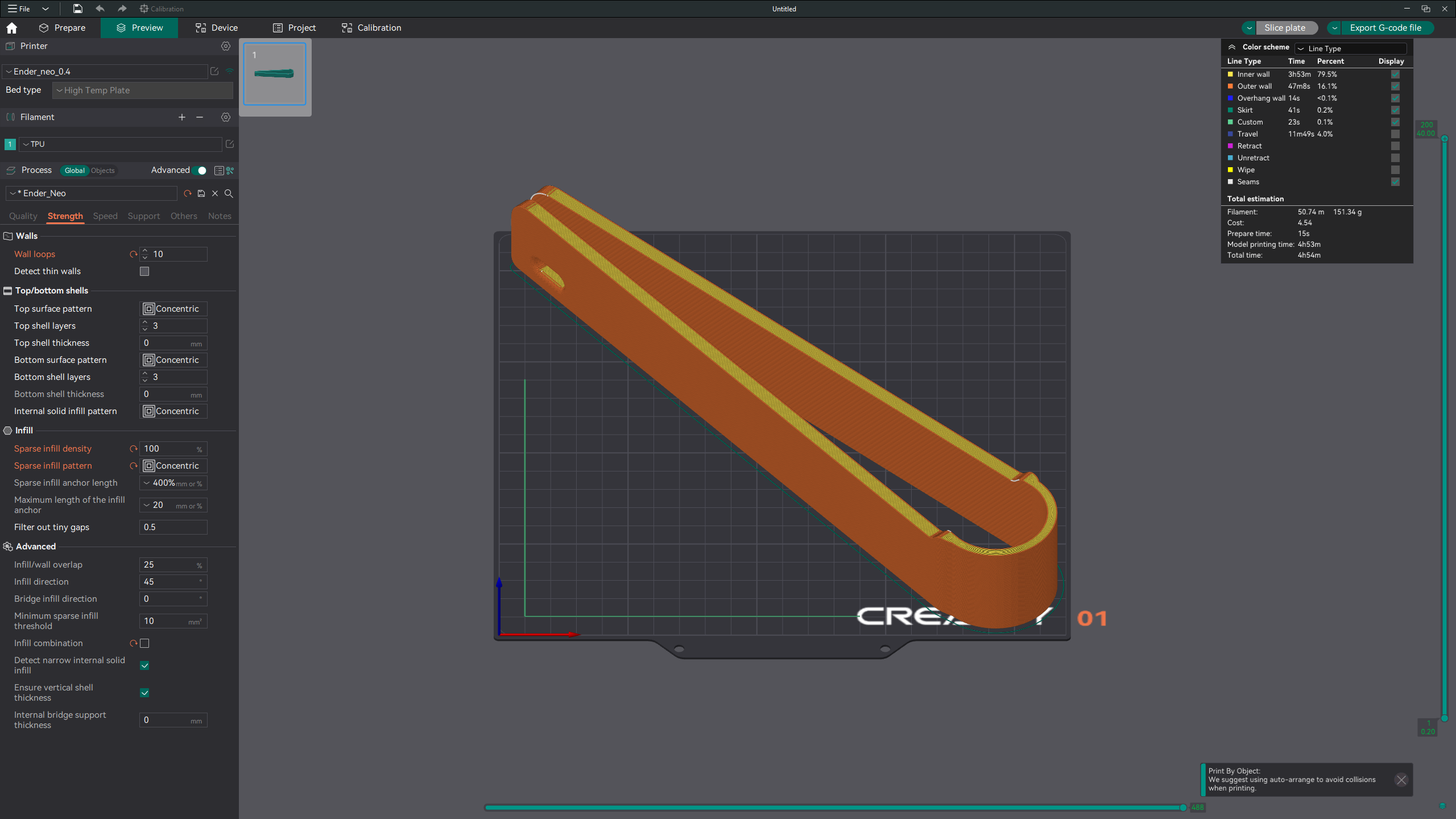Viewport: 1456px width, 819px height.
Task: Open Filament settings gear
Action: point(226,117)
